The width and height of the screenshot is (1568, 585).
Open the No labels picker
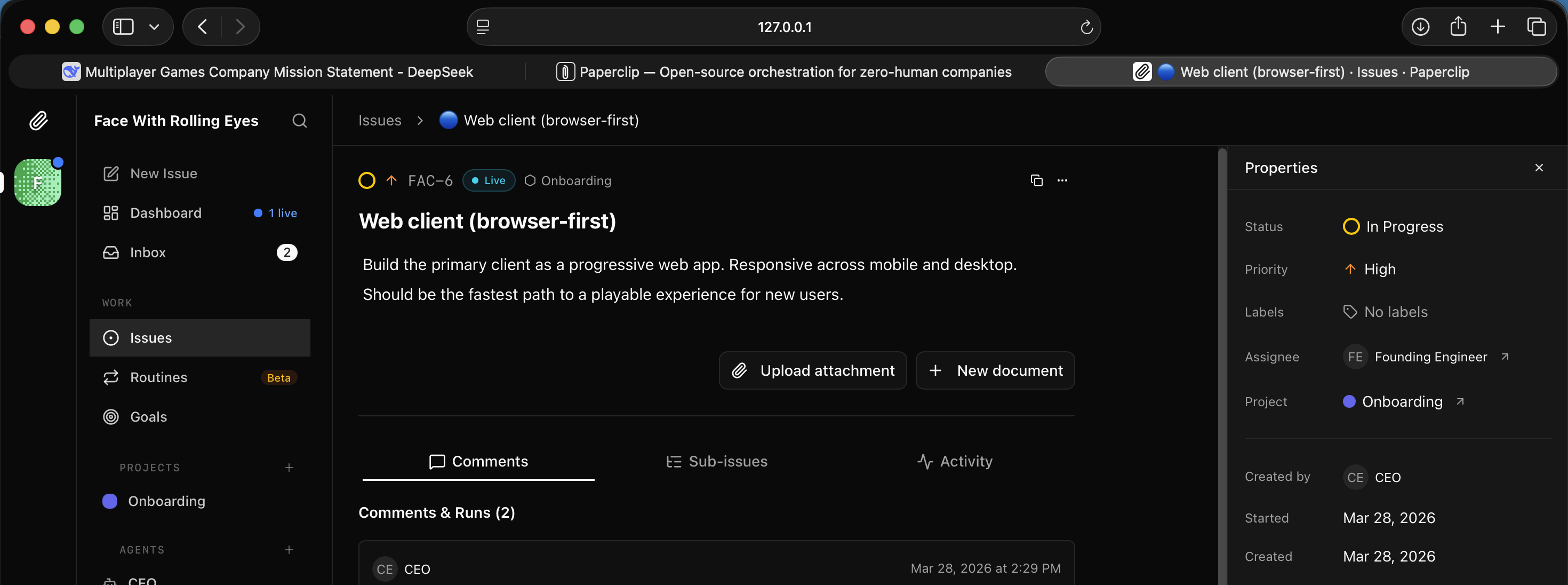pos(1386,312)
